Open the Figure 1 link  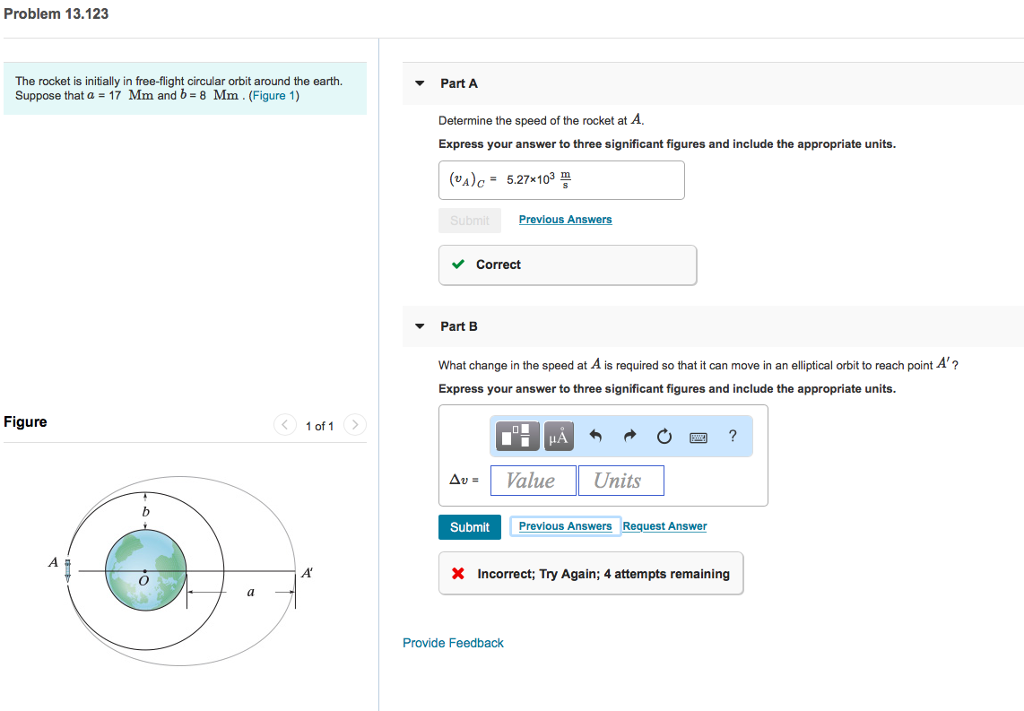click(x=274, y=96)
